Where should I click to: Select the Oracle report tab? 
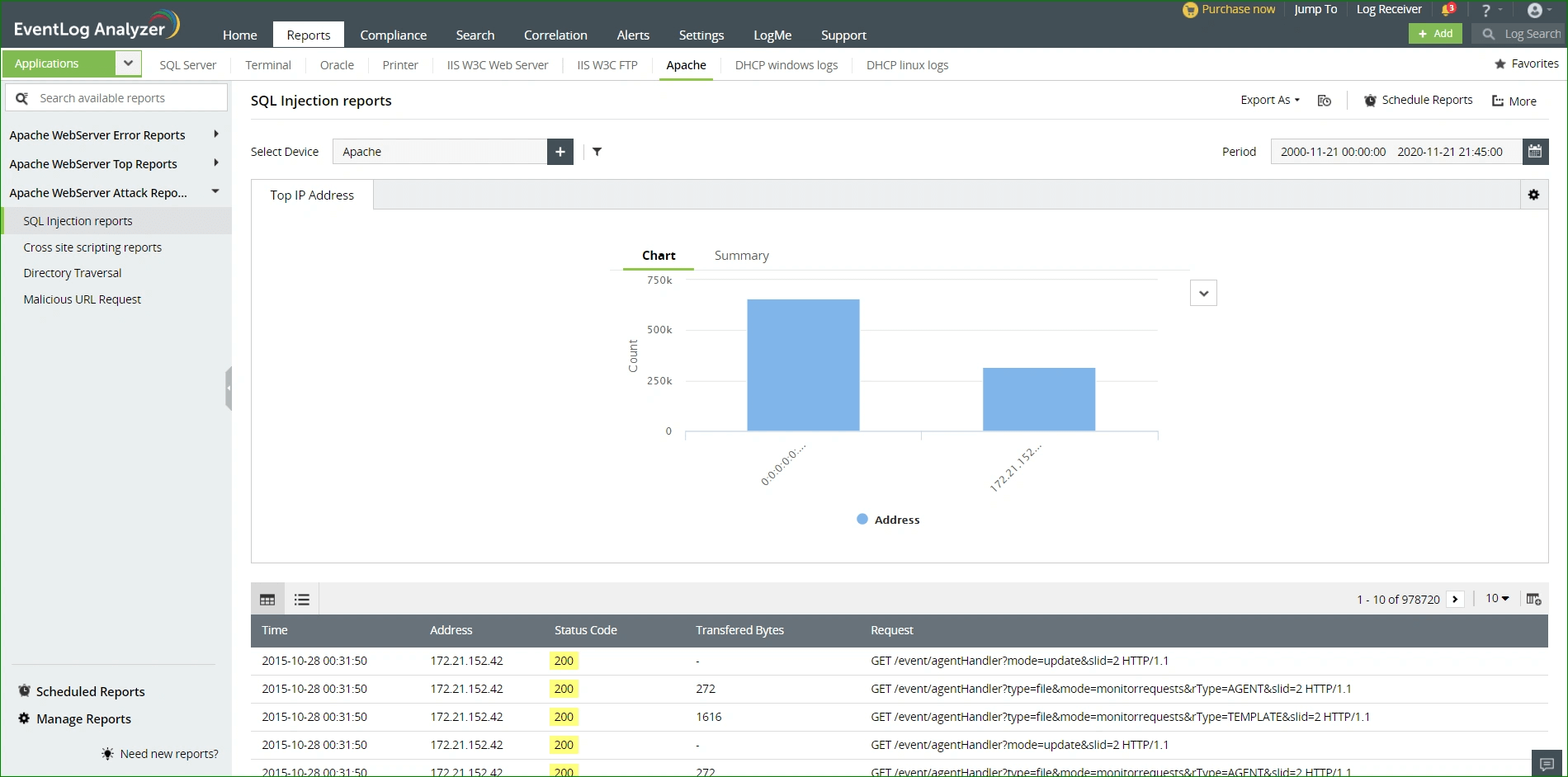pos(337,65)
